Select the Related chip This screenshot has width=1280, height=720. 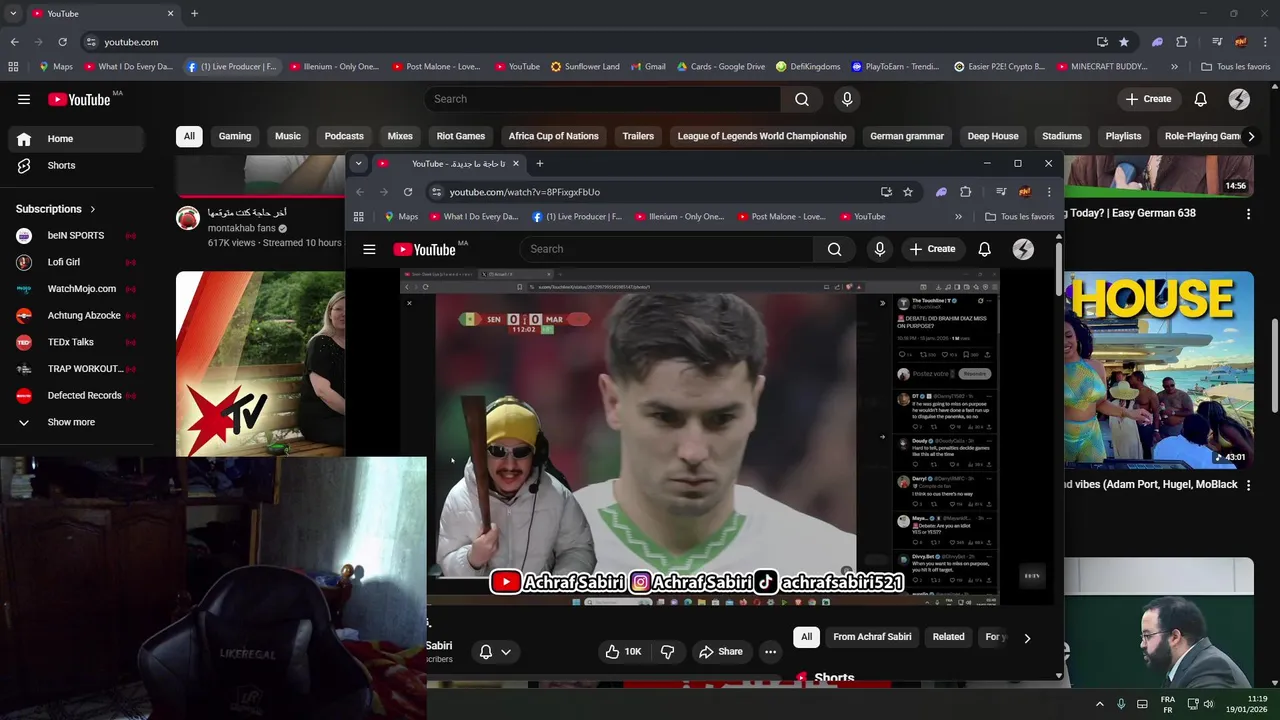[x=949, y=637]
